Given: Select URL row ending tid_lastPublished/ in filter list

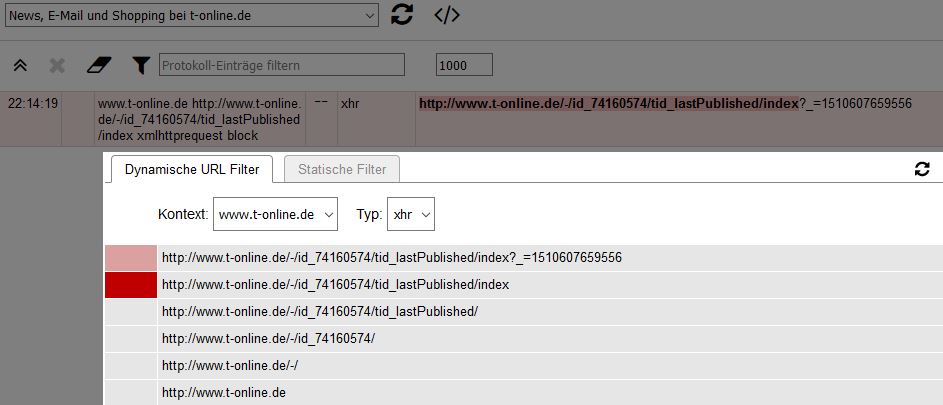Looking at the screenshot, I should tap(550, 312).
